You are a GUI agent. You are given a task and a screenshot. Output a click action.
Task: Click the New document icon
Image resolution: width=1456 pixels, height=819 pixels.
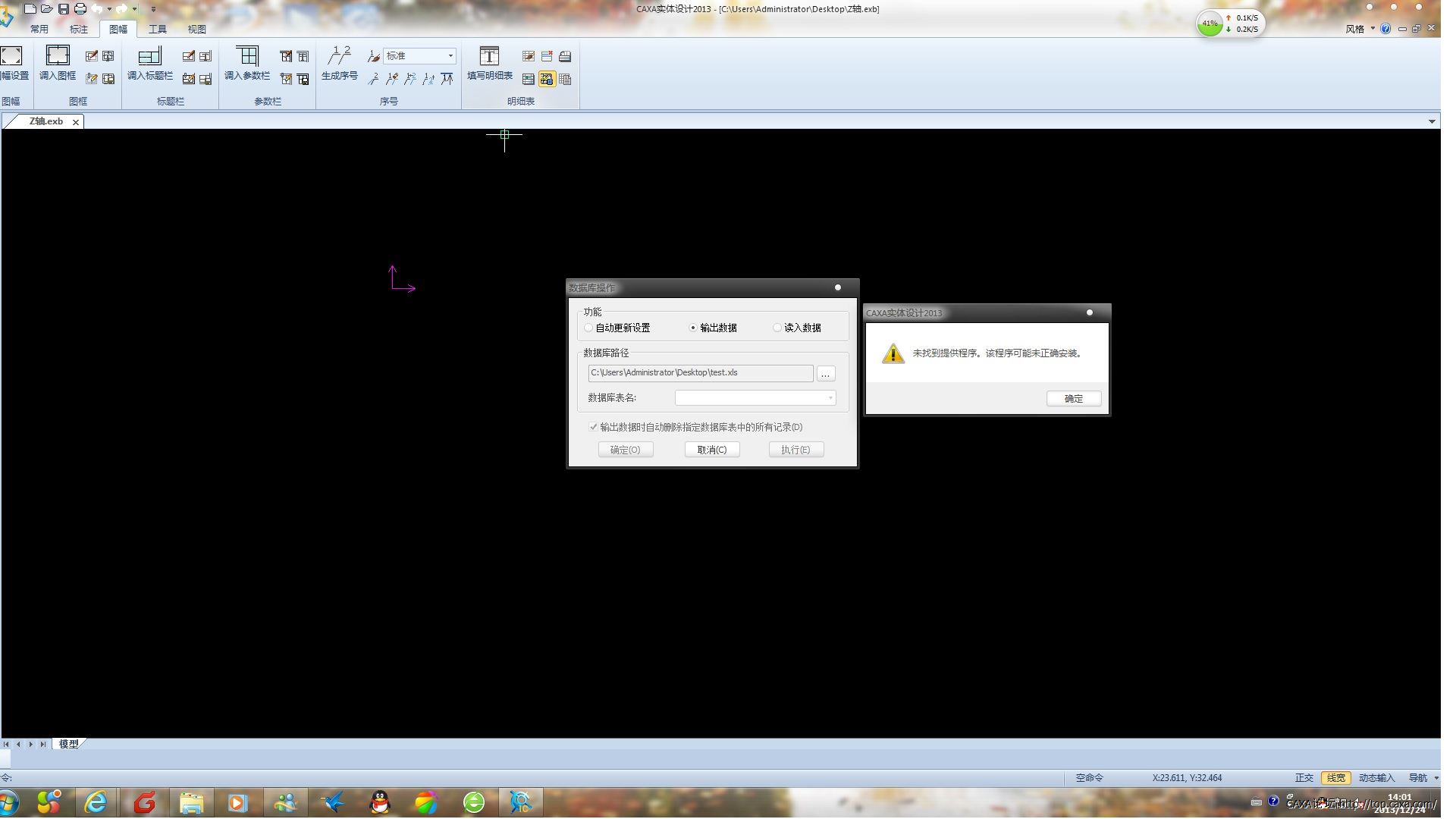tap(30, 9)
